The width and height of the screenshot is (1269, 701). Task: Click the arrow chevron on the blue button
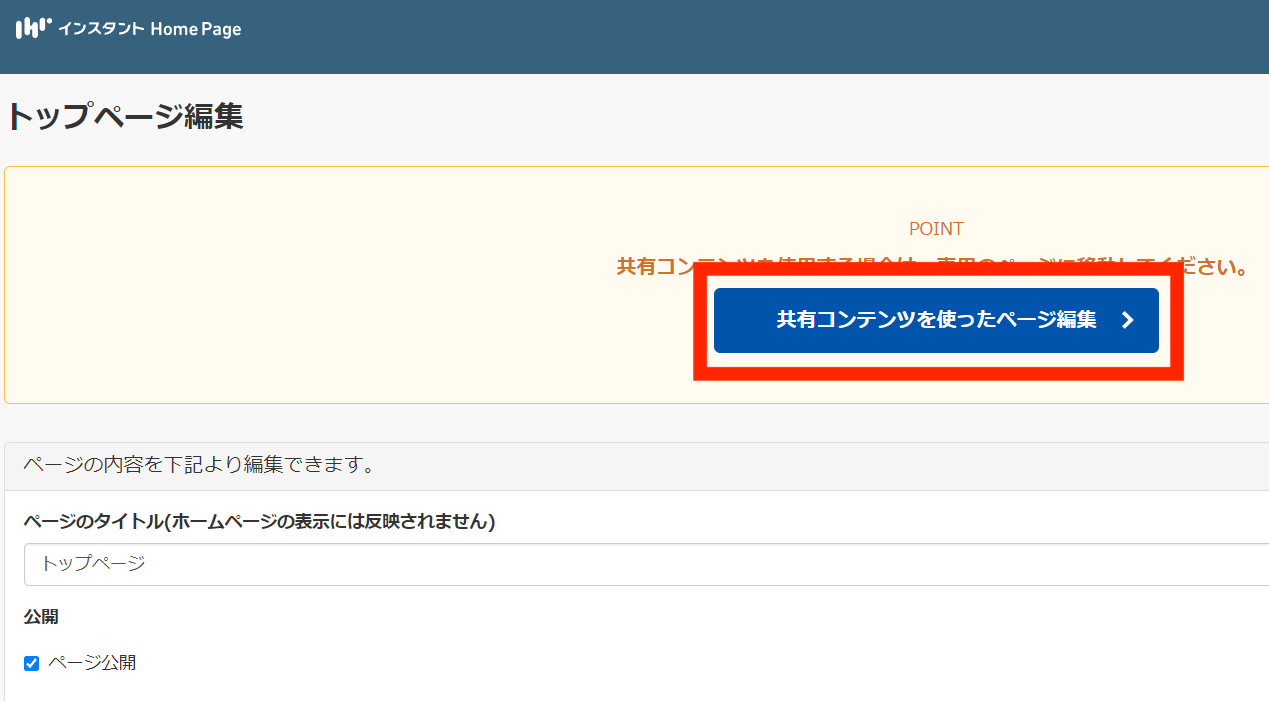(1127, 320)
